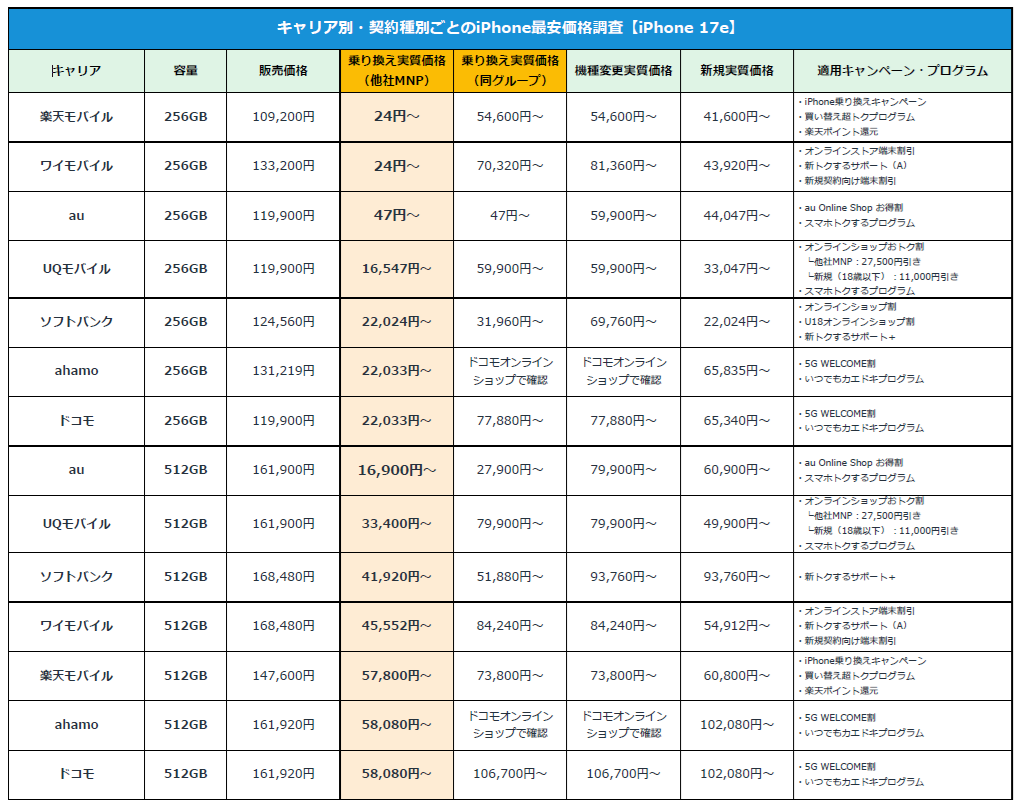Click the キャリア column header
Screen dimensions: 1021x807
pyautogui.click(x=76, y=71)
